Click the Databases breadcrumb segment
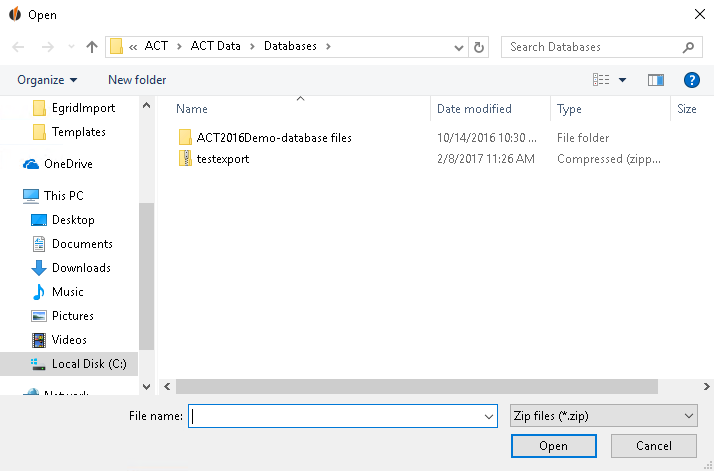This screenshot has width=714, height=471. pos(290,46)
